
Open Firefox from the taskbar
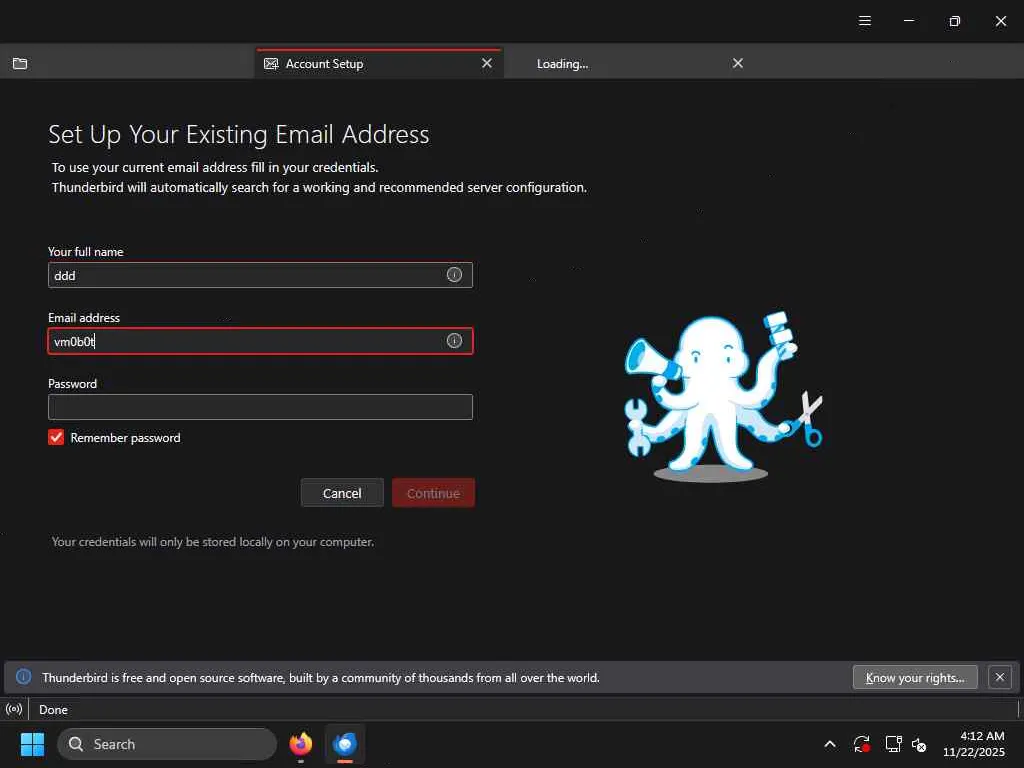point(300,744)
